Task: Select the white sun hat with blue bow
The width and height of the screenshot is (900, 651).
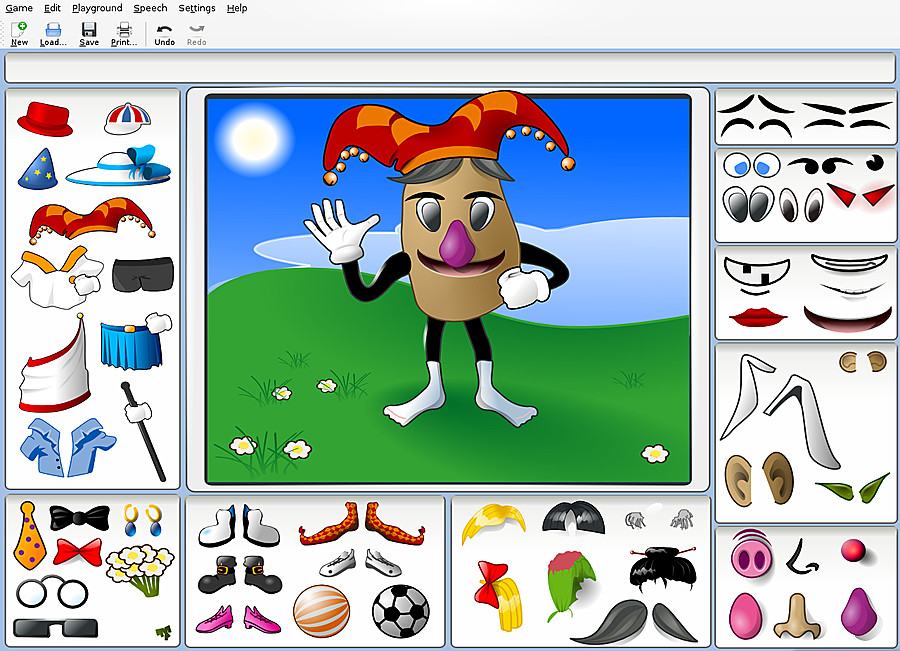Action: pos(119,165)
